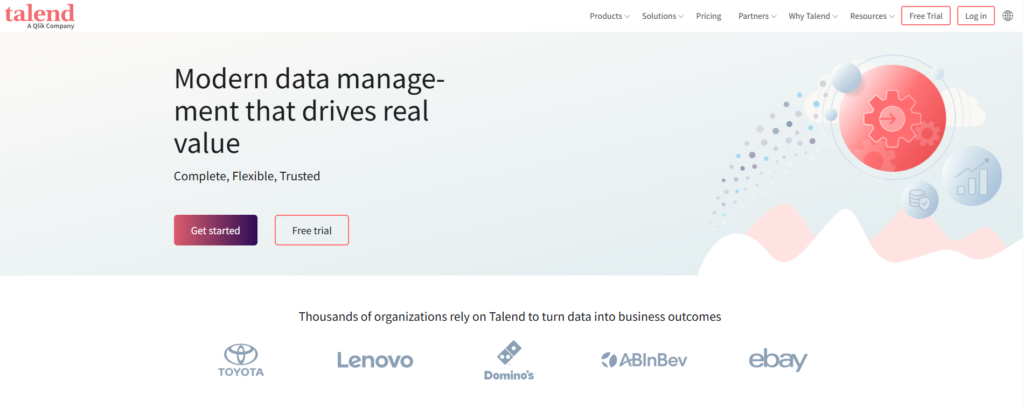1024x408 pixels.
Task: Expand the Products dropdown menu
Action: tap(609, 16)
